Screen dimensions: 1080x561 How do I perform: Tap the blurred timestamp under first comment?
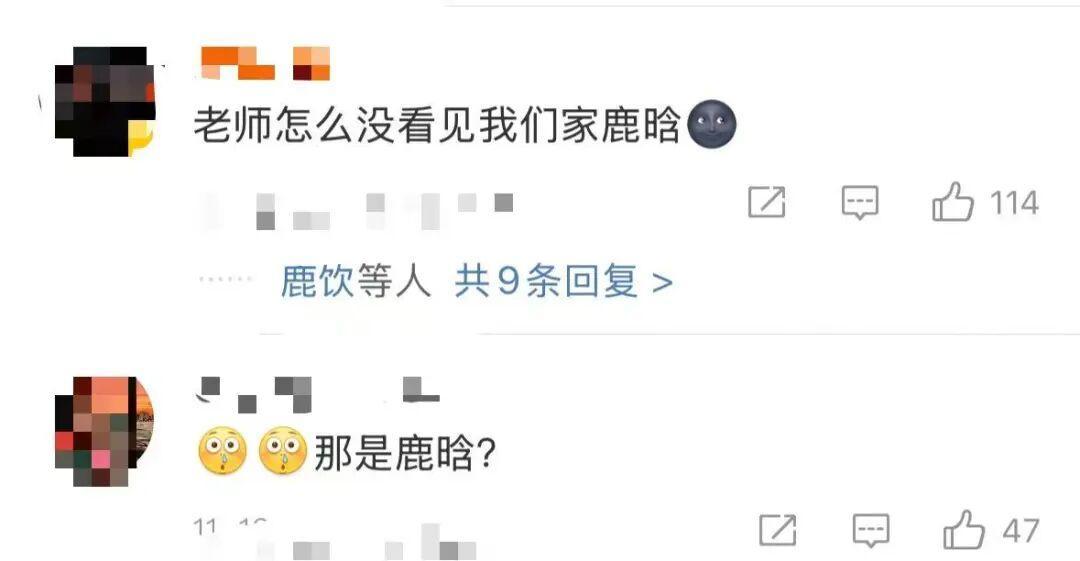[x=358, y=211]
